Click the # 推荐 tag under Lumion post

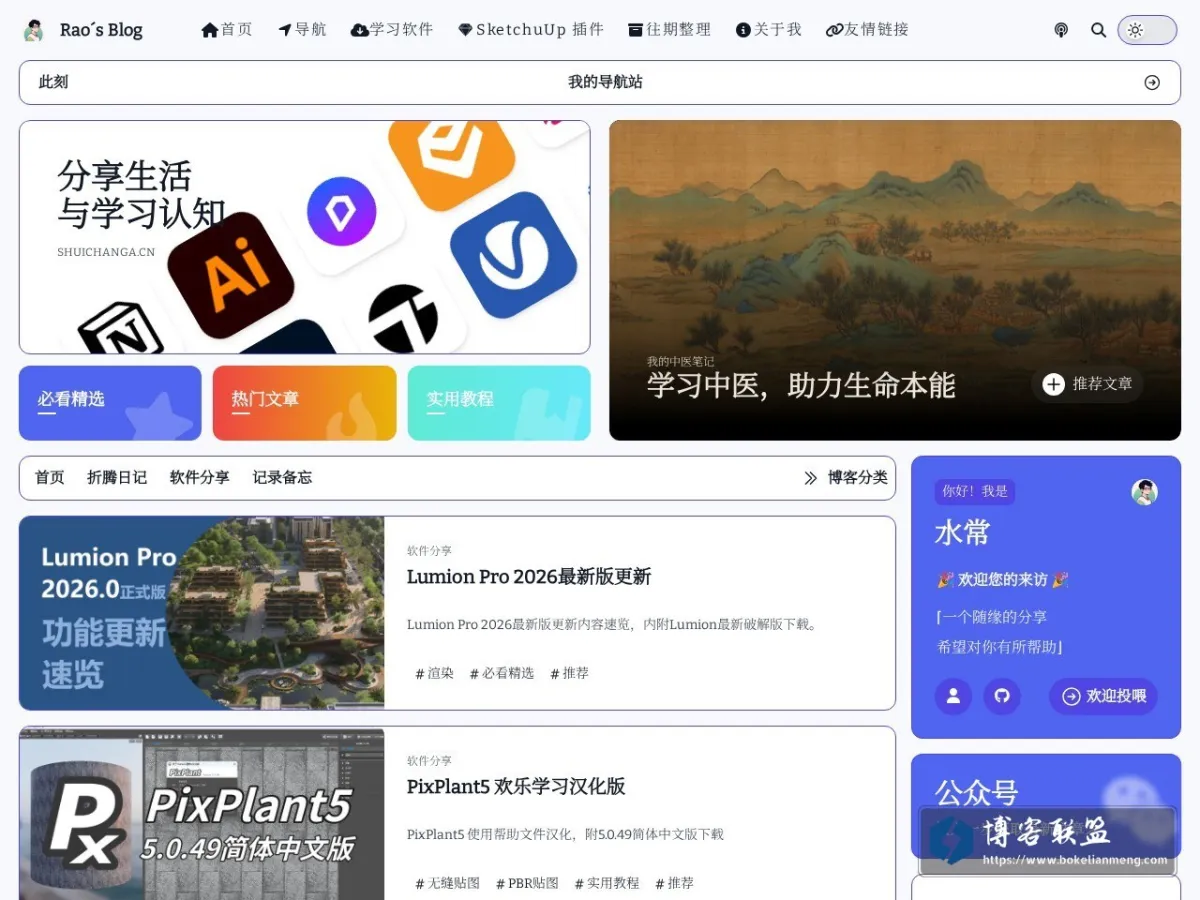click(570, 674)
